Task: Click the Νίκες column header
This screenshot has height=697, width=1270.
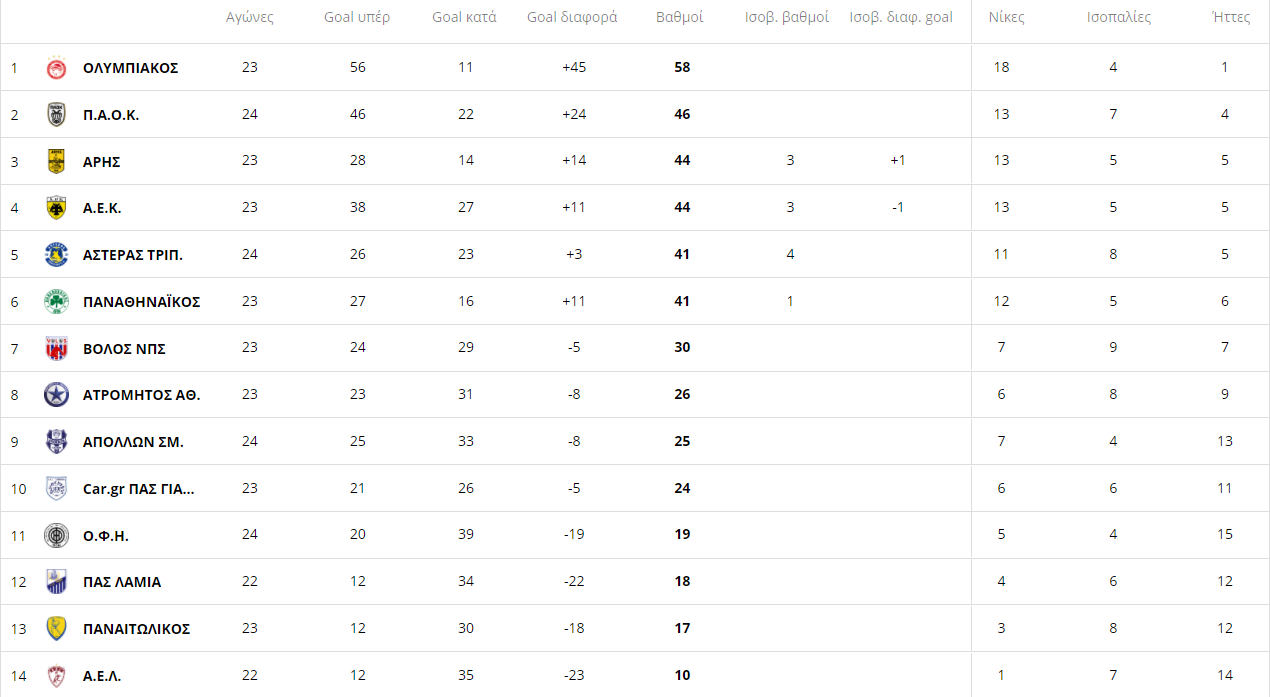Action: (1006, 18)
